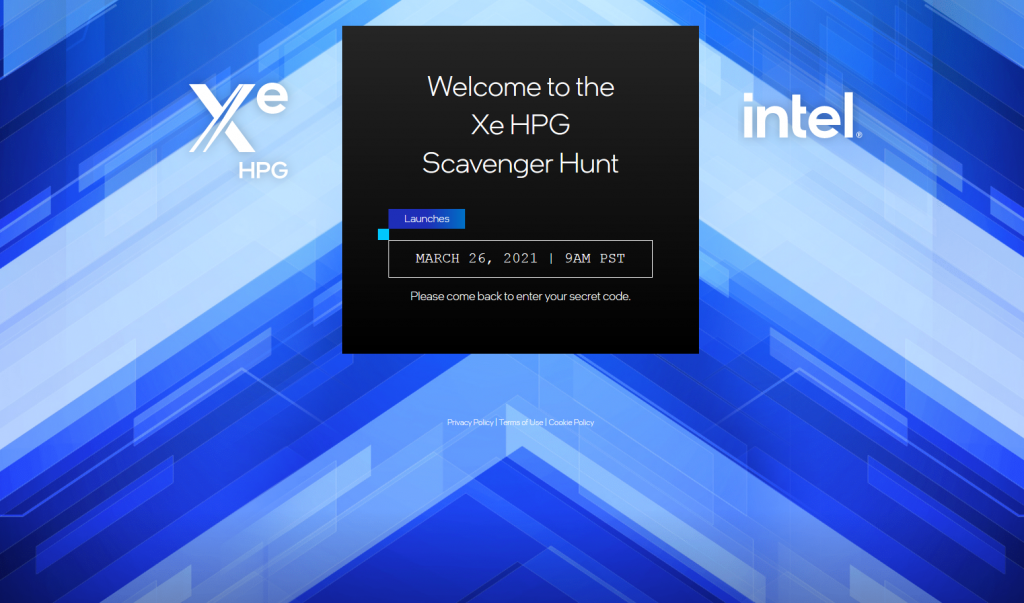Open the Terms of Use link

[x=520, y=423]
